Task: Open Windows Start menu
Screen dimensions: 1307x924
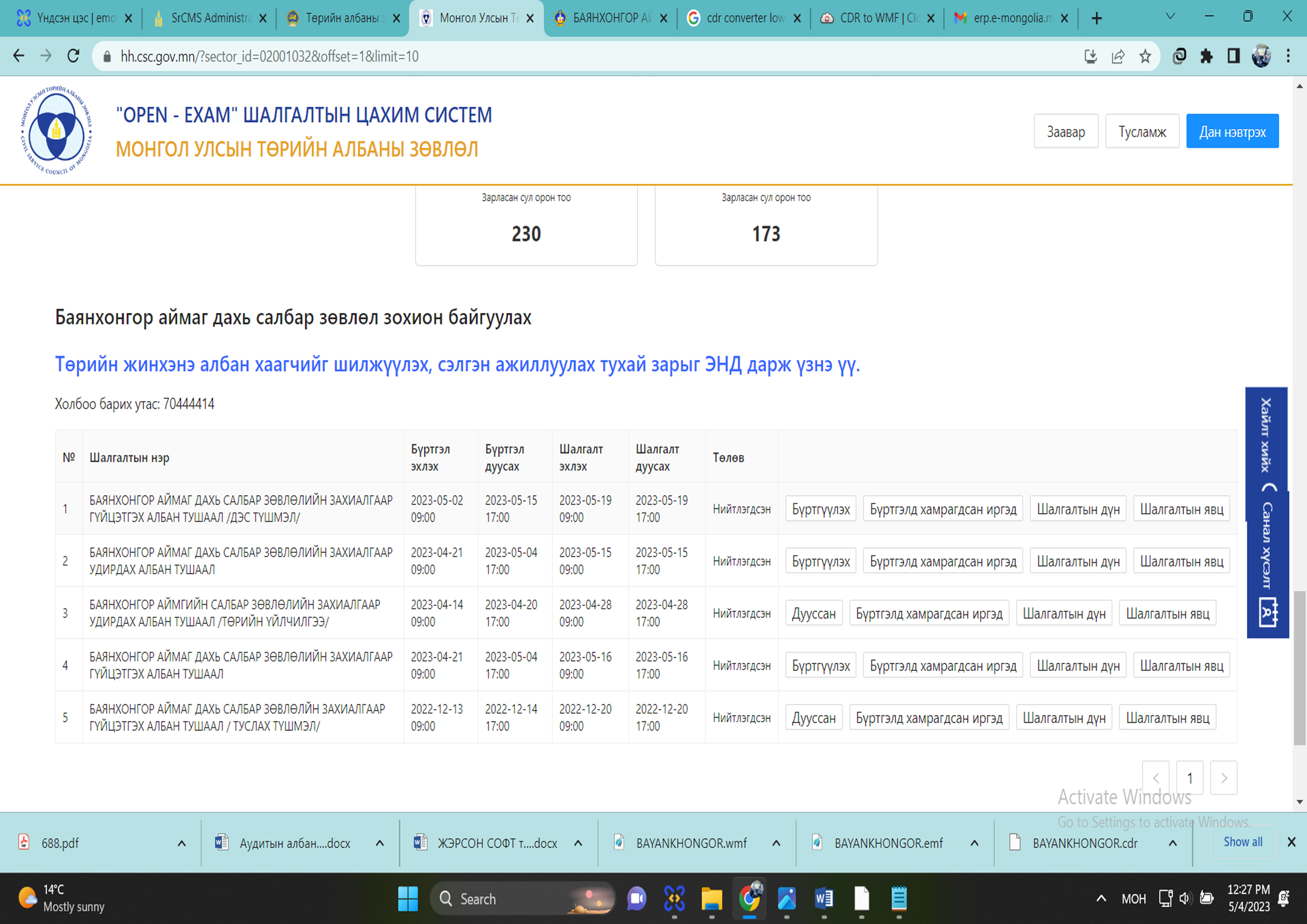Action: (408, 899)
